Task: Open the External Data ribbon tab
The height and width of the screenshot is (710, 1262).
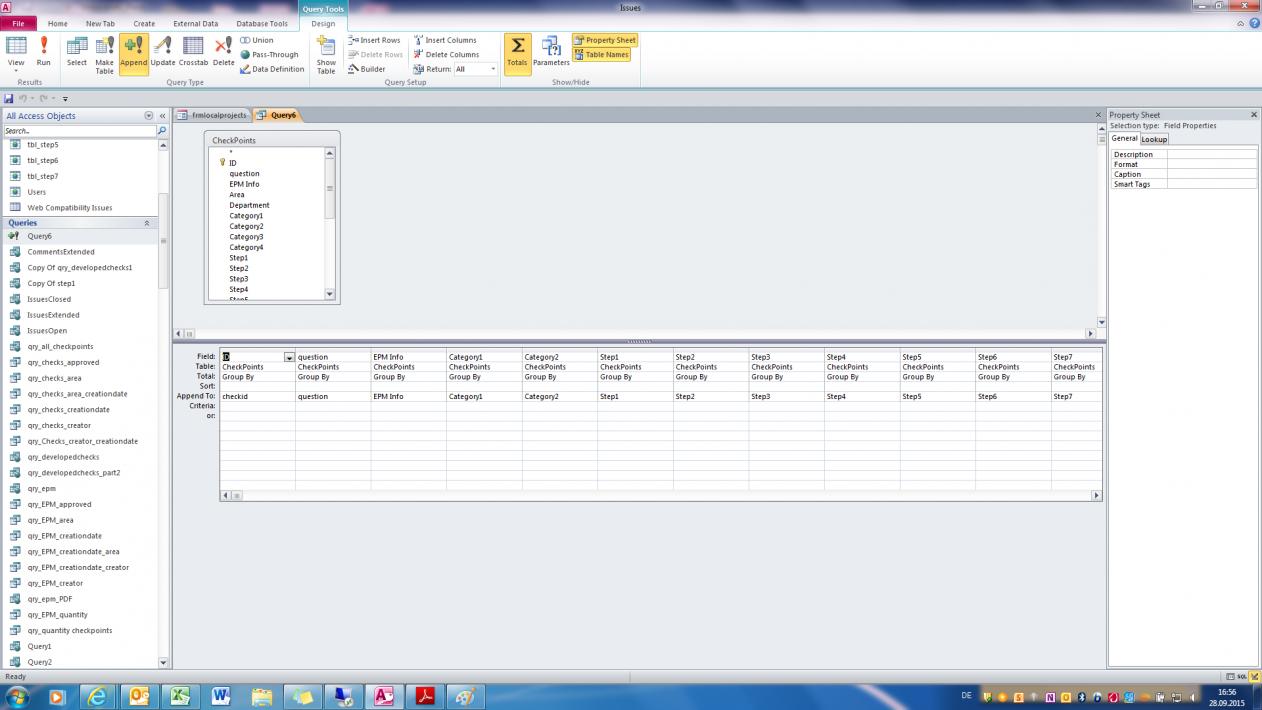Action: [x=195, y=23]
